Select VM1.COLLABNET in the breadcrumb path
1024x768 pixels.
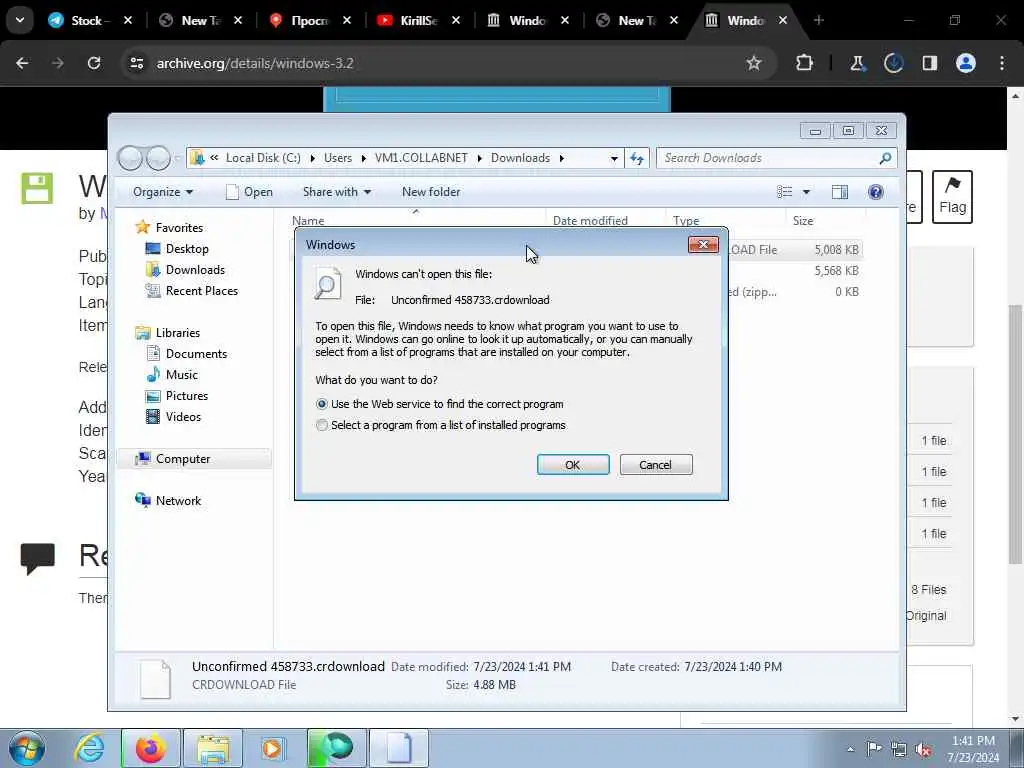coord(421,158)
